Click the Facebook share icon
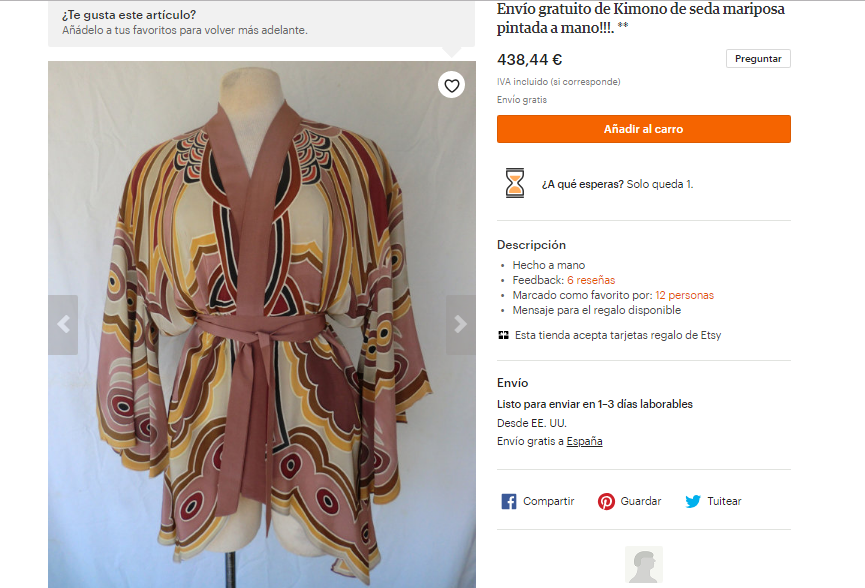The image size is (865, 588). [508, 501]
